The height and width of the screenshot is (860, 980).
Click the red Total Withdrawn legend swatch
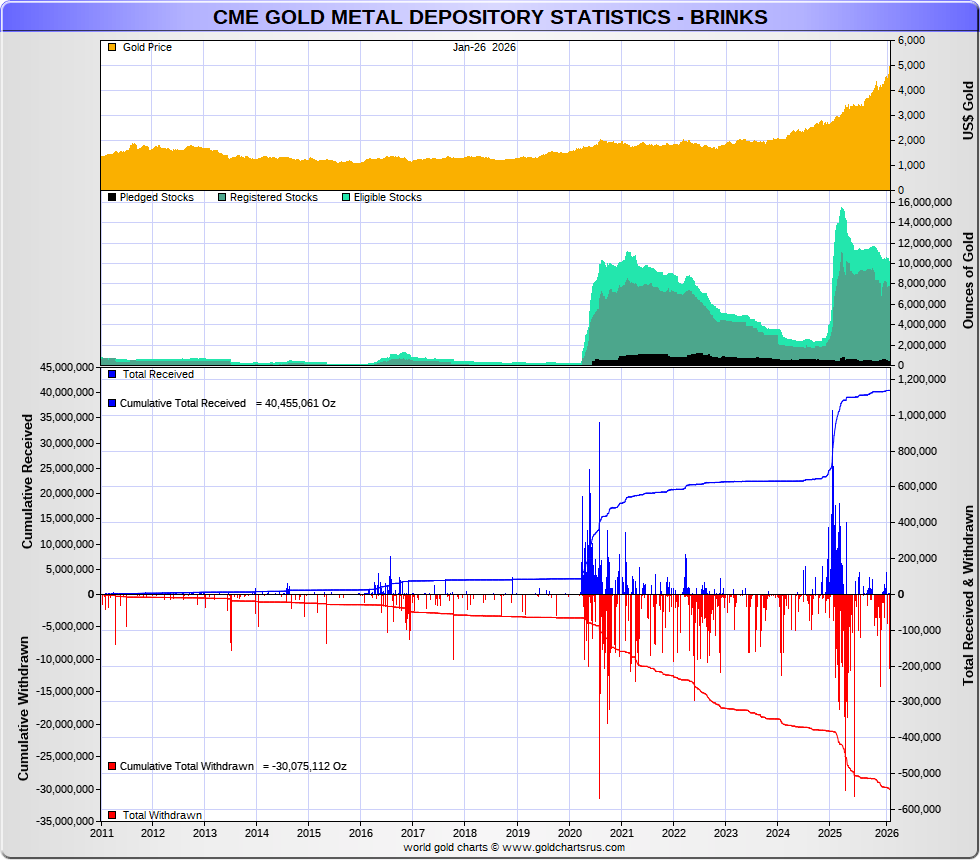coord(112,815)
